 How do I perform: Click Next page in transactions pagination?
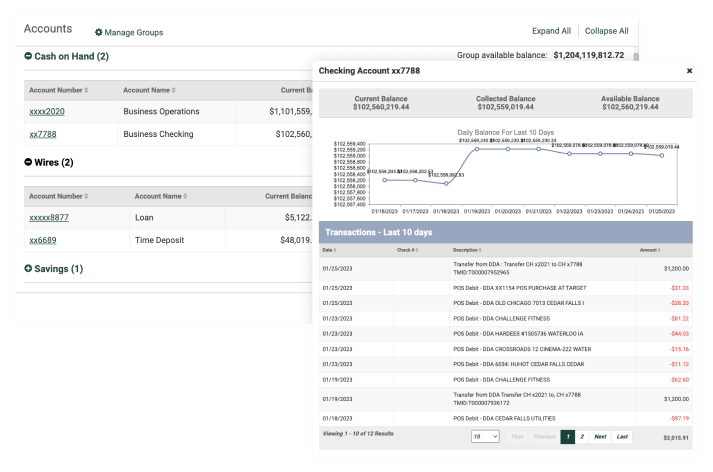pyautogui.click(x=599, y=437)
